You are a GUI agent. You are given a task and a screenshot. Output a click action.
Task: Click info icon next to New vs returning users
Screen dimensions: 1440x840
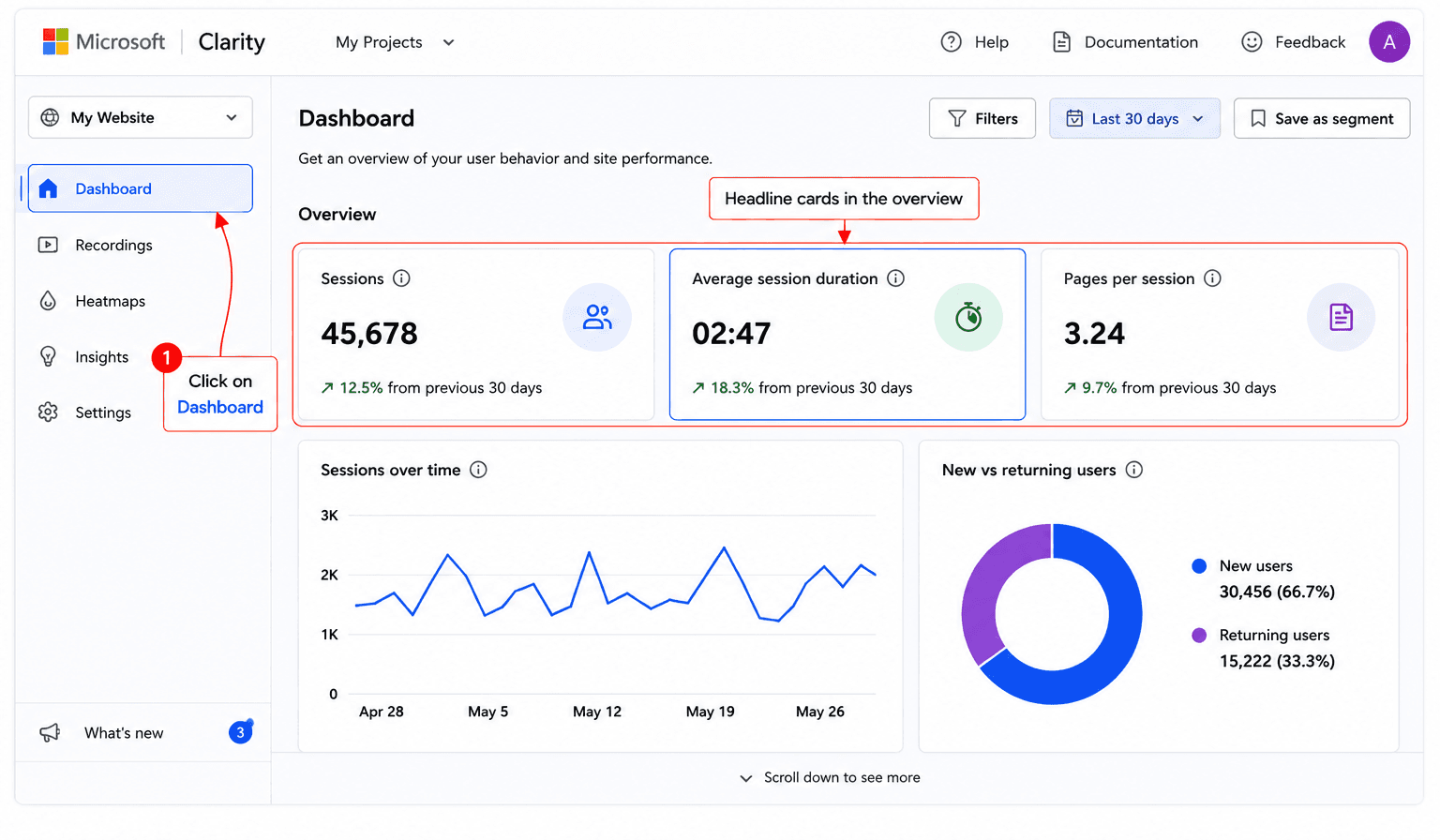[1133, 470]
